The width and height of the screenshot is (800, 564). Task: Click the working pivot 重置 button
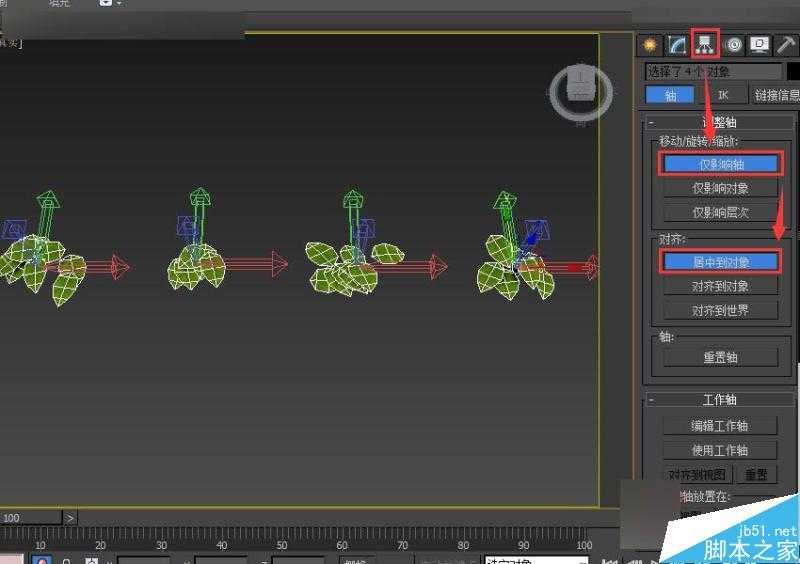(757, 475)
